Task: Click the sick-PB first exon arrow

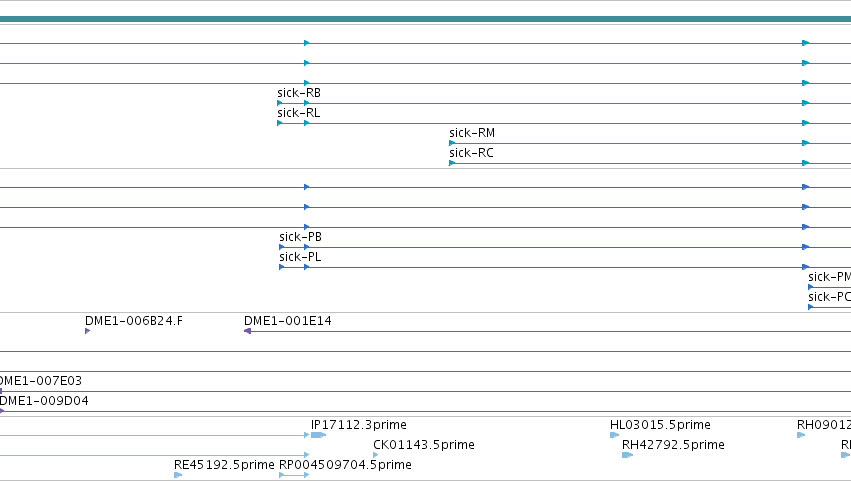Action: coord(282,248)
